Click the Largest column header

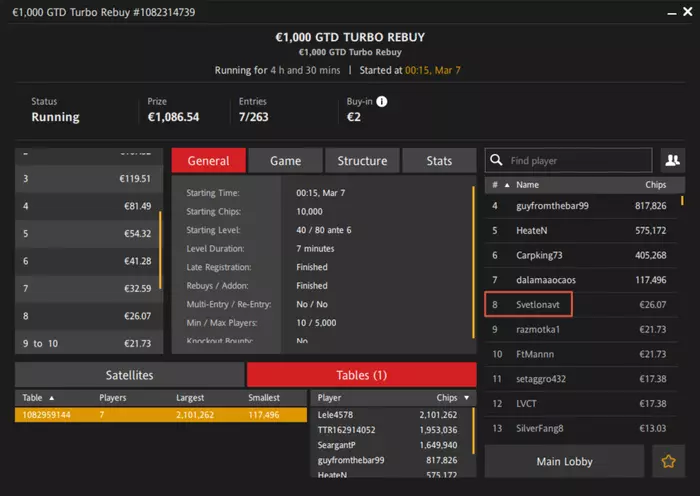click(190, 398)
